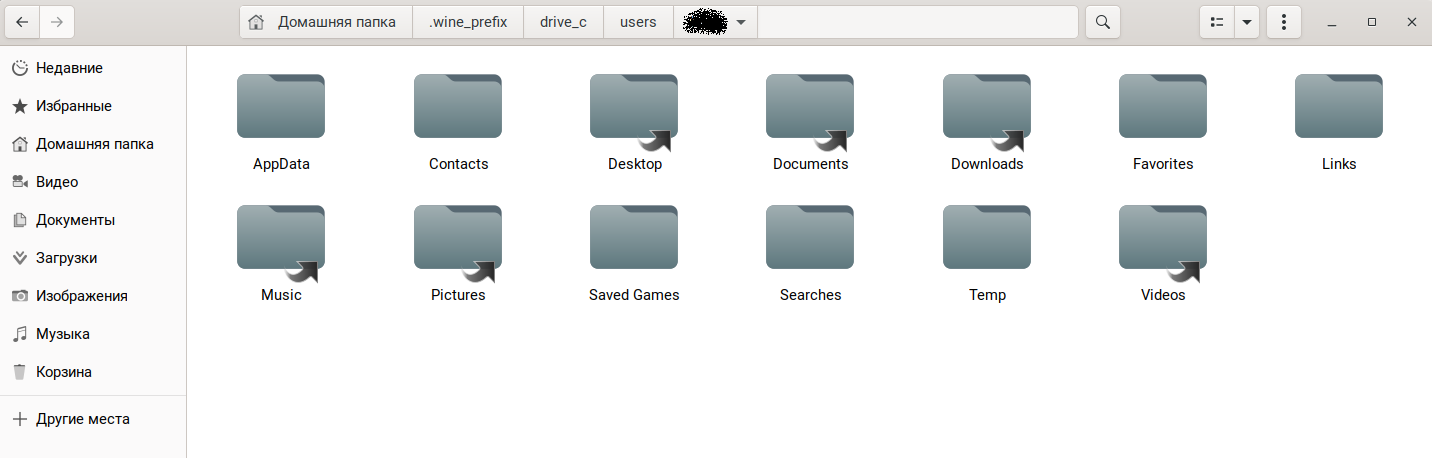This screenshot has width=1432, height=458.
Task: Open Загрузки in the sidebar
Action: [66, 258]
